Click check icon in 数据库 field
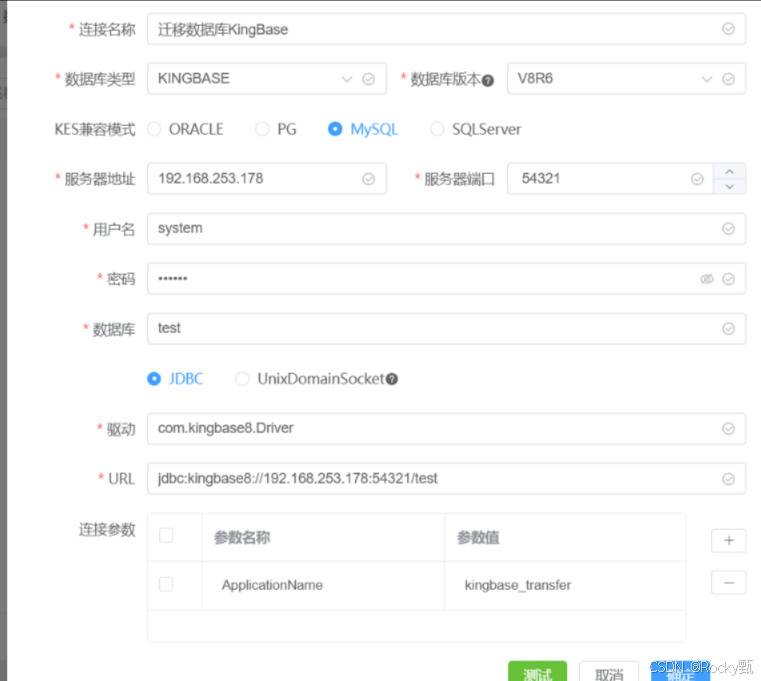The image size is (761, 681). click(728, 329)
